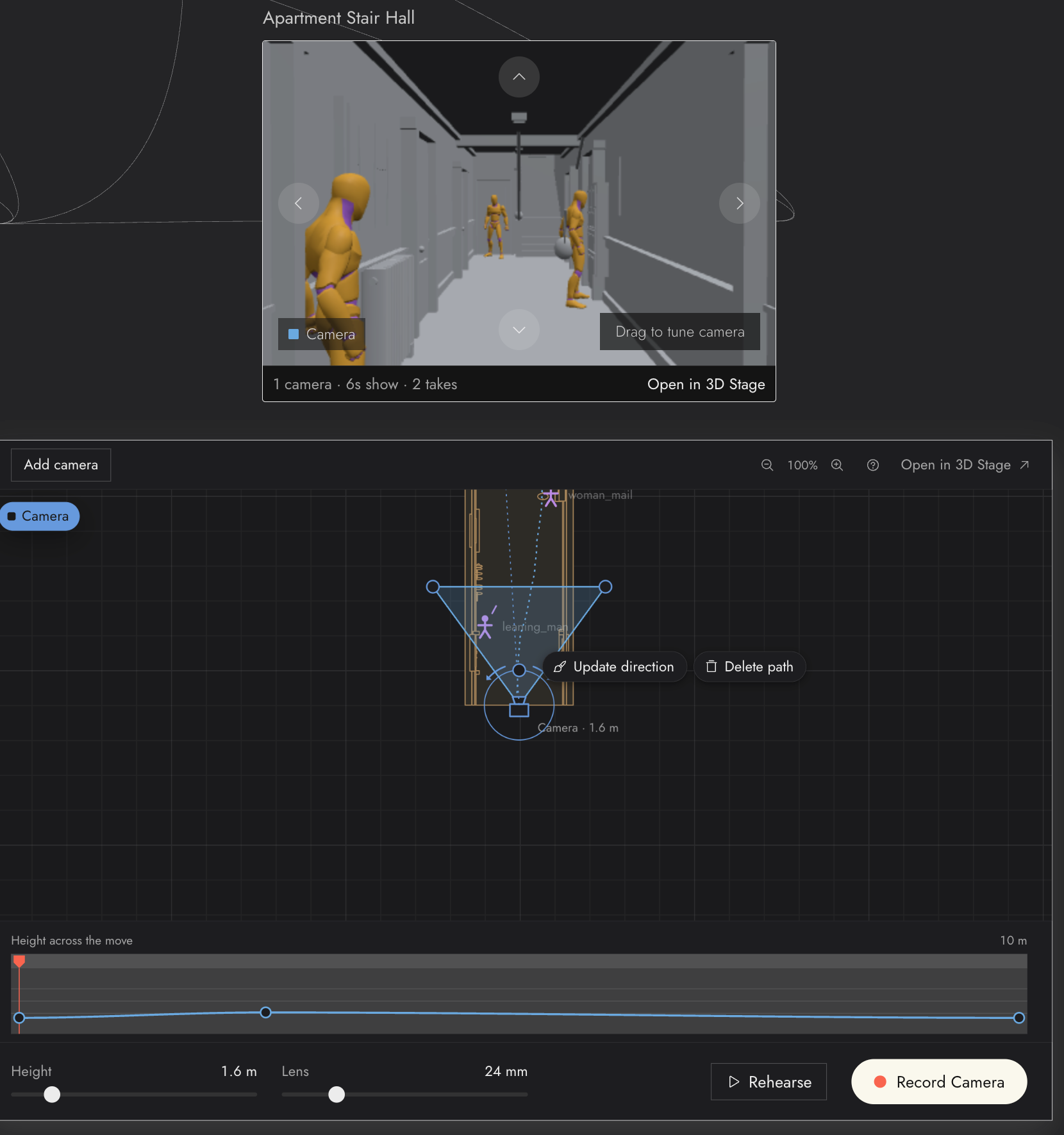Click the camera pivot handle on the plan

point(519,670)
